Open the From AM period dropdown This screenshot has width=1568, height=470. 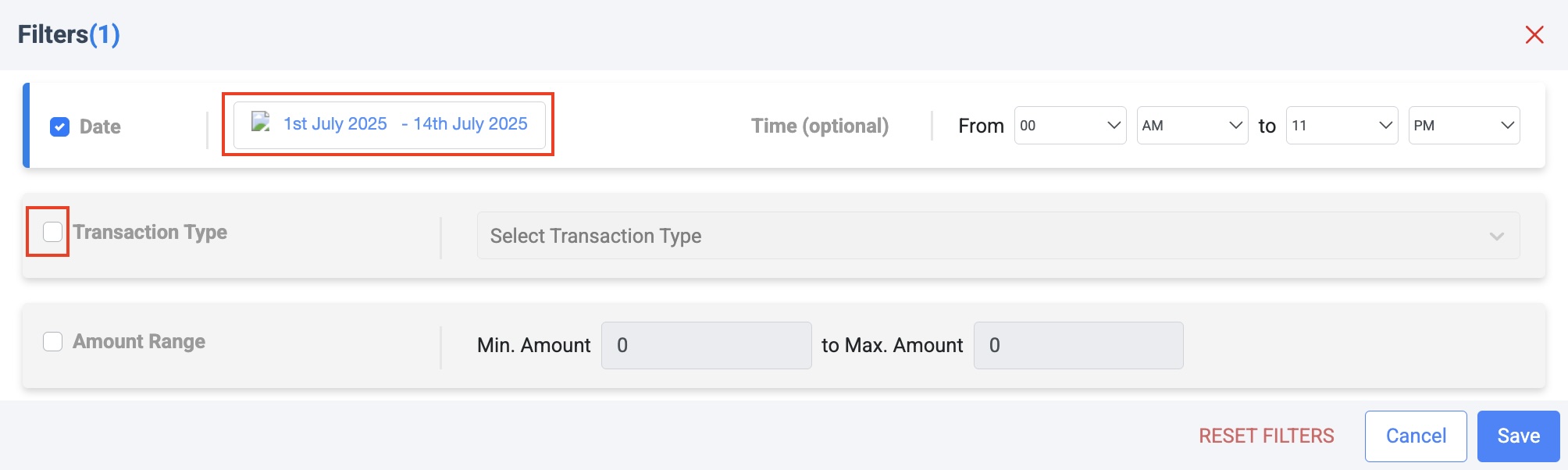pyautogui.click(x=1192, y=126)
